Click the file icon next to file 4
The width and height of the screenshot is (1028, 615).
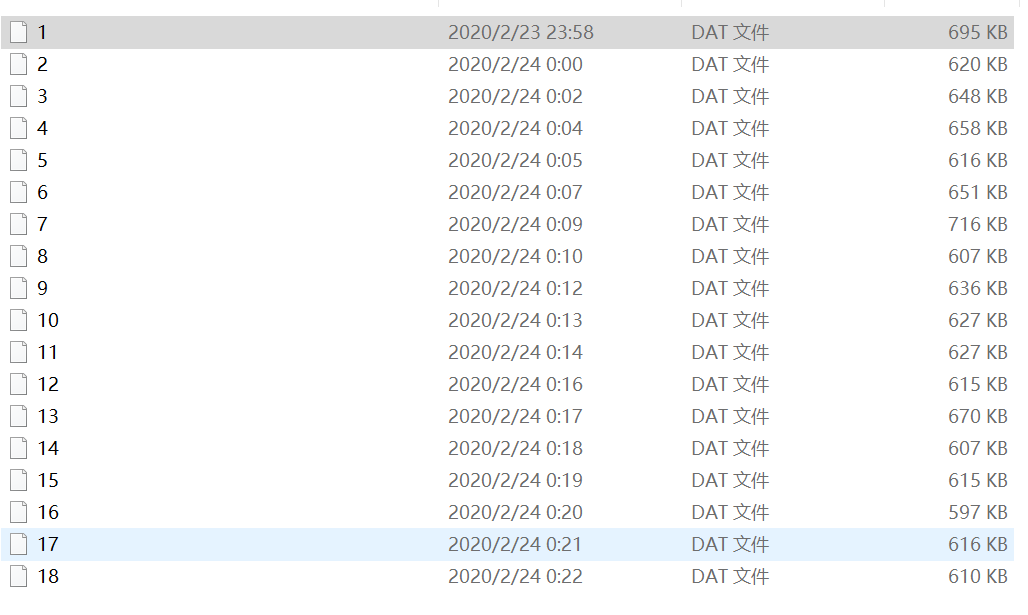click(19, 129)
